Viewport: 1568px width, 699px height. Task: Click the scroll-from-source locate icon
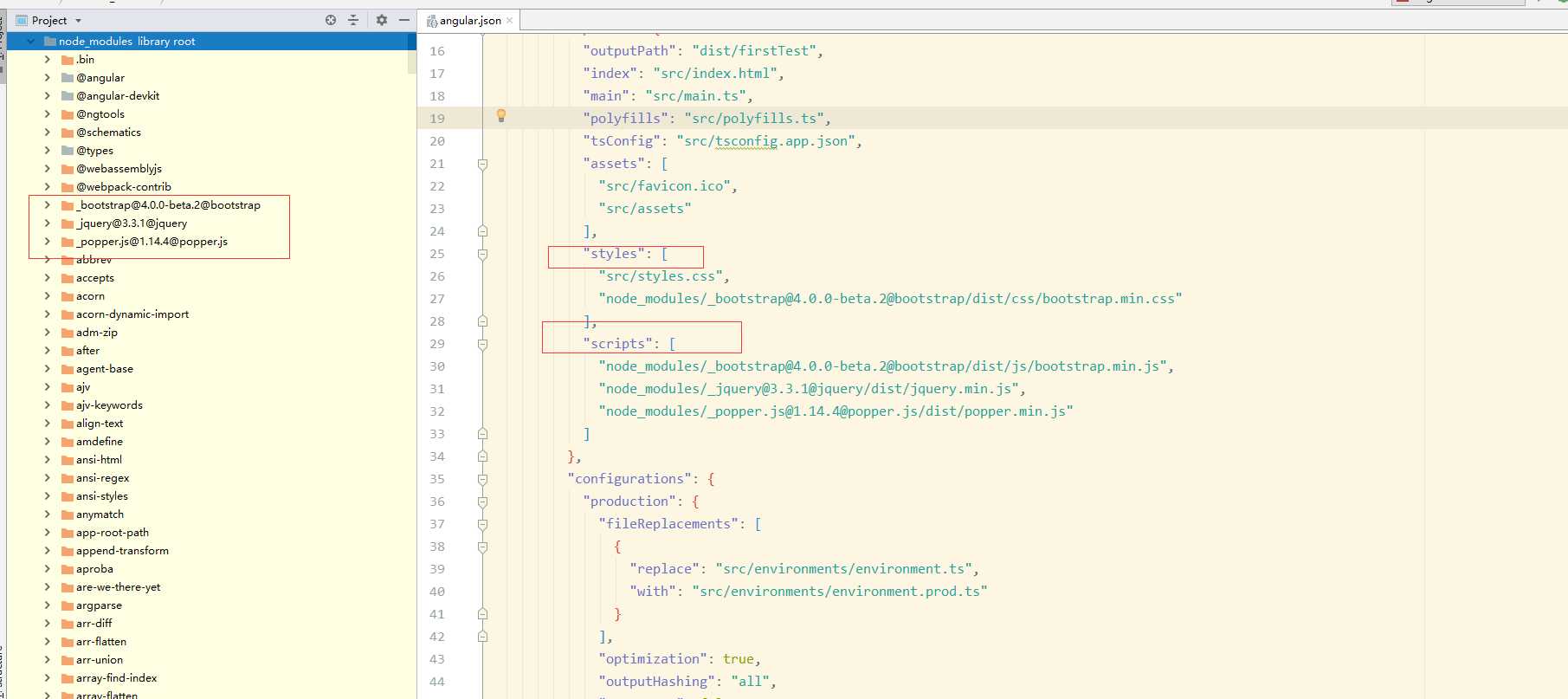[331, 20]
